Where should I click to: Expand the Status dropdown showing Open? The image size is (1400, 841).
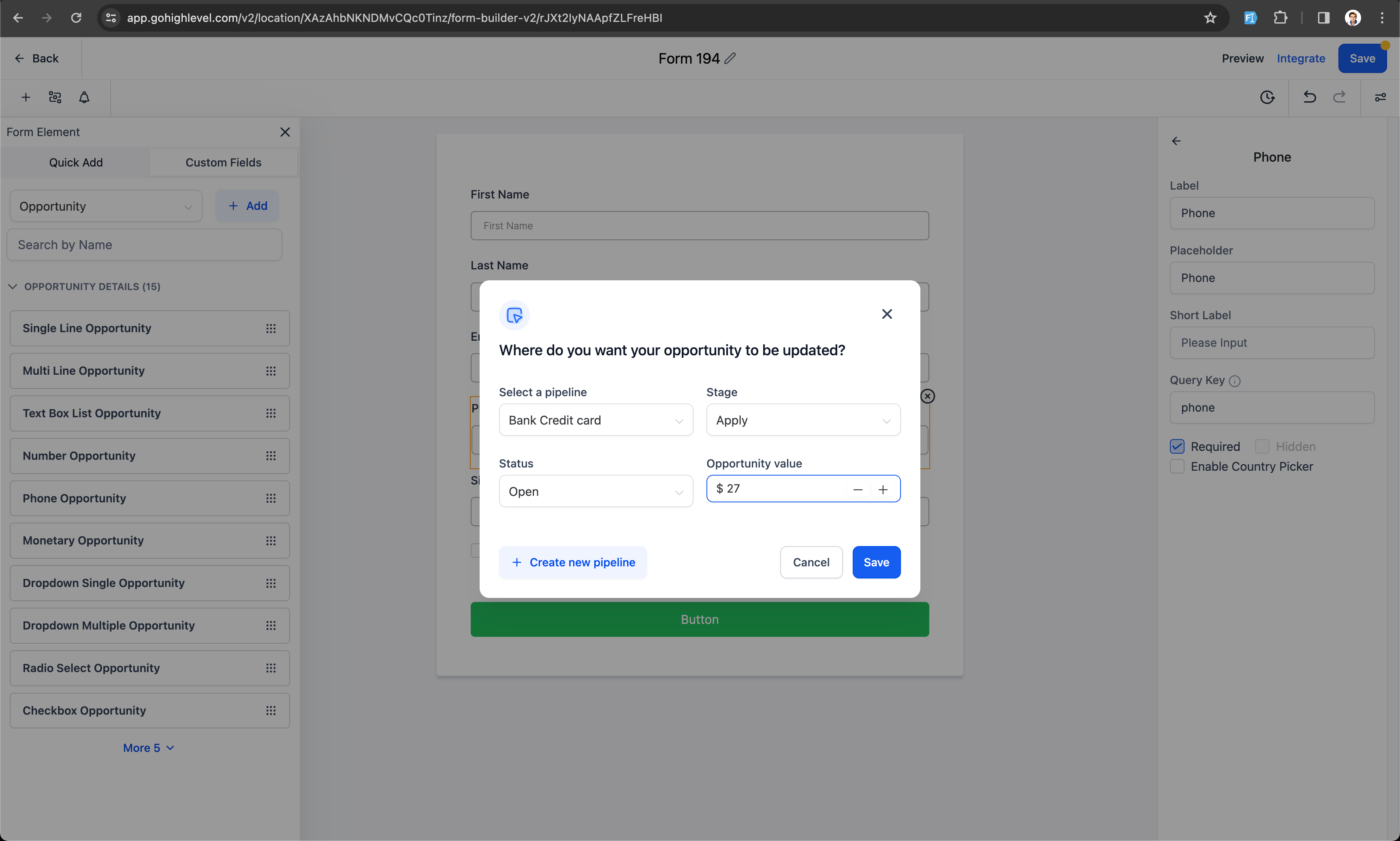595,491
